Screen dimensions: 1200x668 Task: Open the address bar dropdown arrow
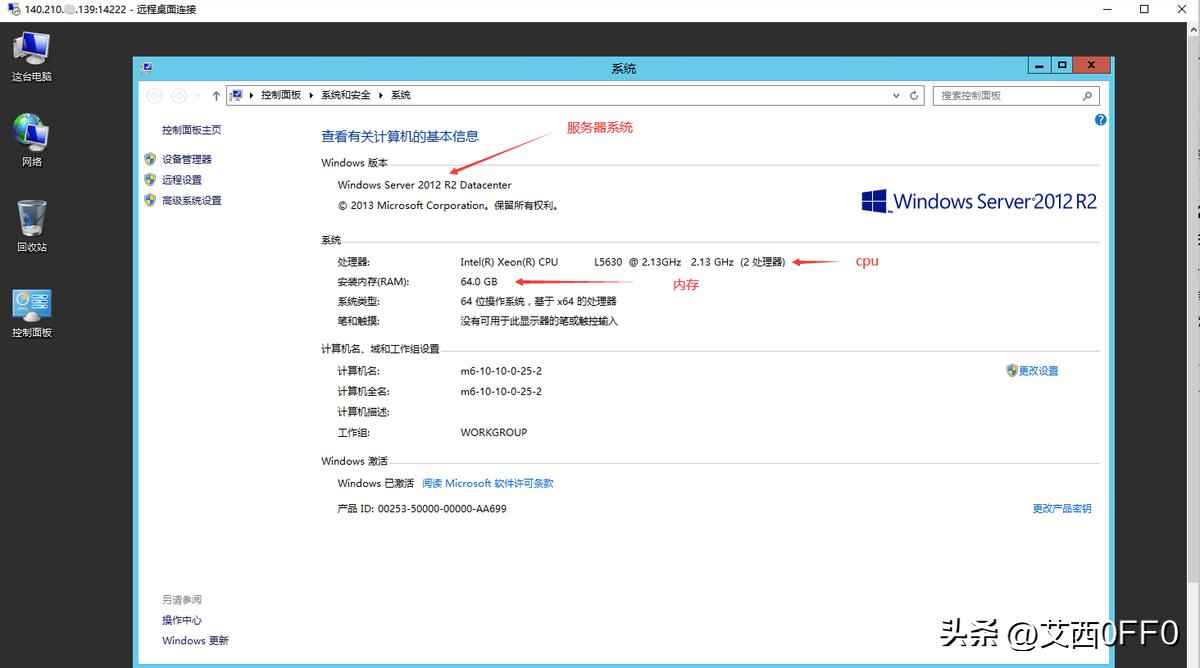tap(896, 95)
